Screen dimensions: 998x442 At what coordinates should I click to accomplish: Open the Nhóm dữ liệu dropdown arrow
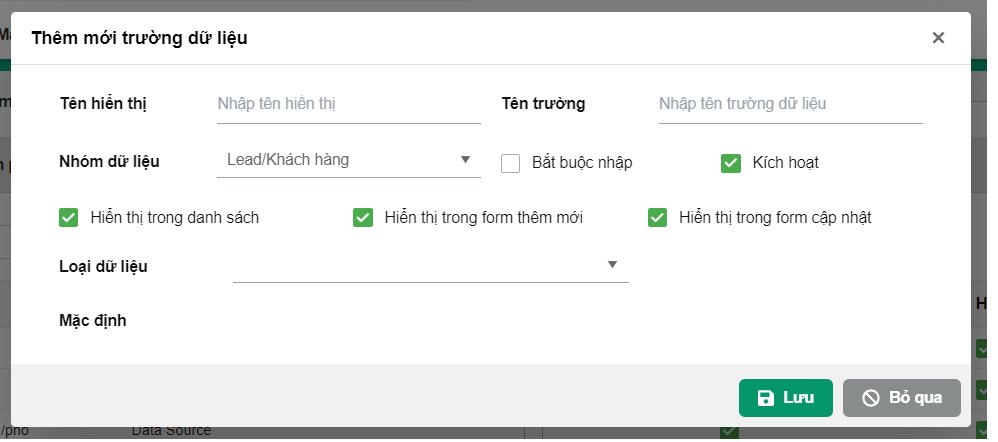(465, 159)
